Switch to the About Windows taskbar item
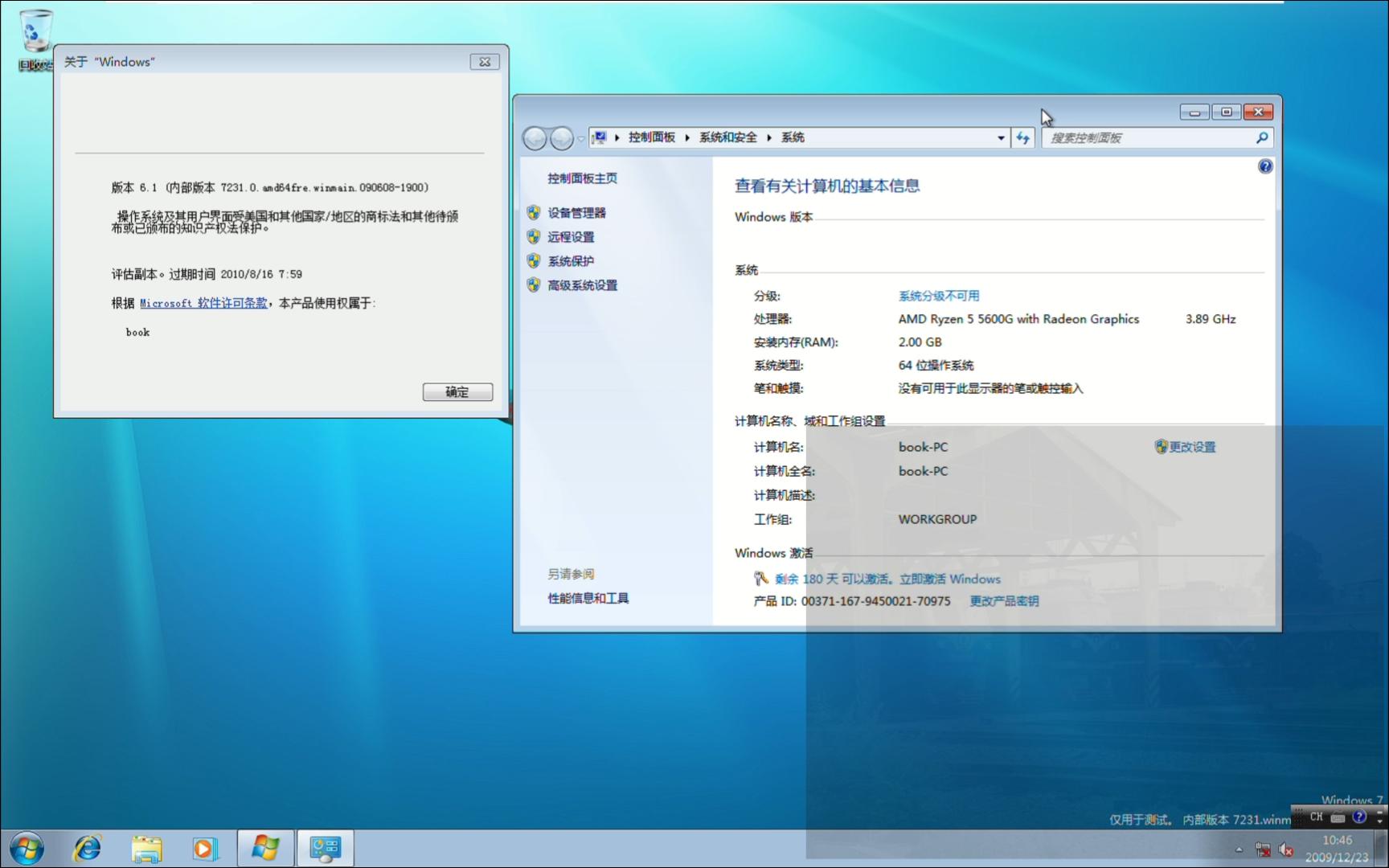Screen dimensions: 1389x868 [x=265, y=849]
